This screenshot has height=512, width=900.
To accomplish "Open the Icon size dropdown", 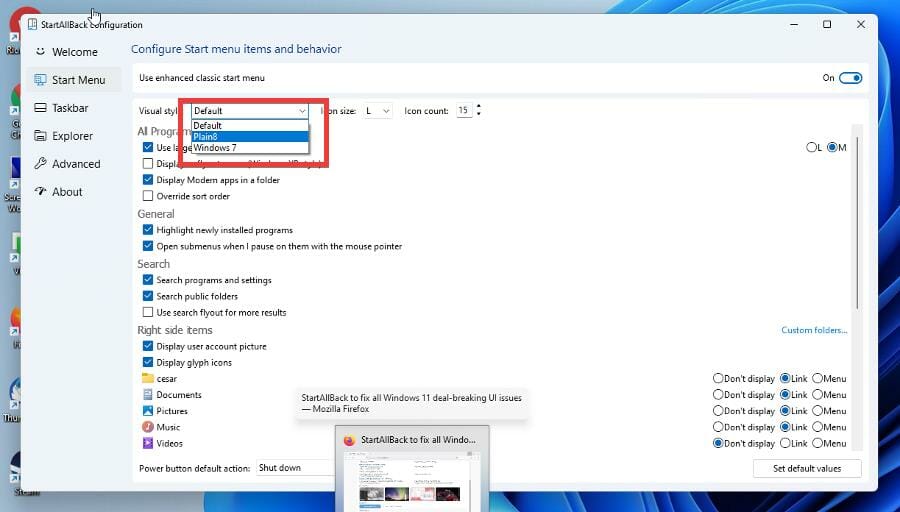I will pyautogui.click(x=377, y=111).
